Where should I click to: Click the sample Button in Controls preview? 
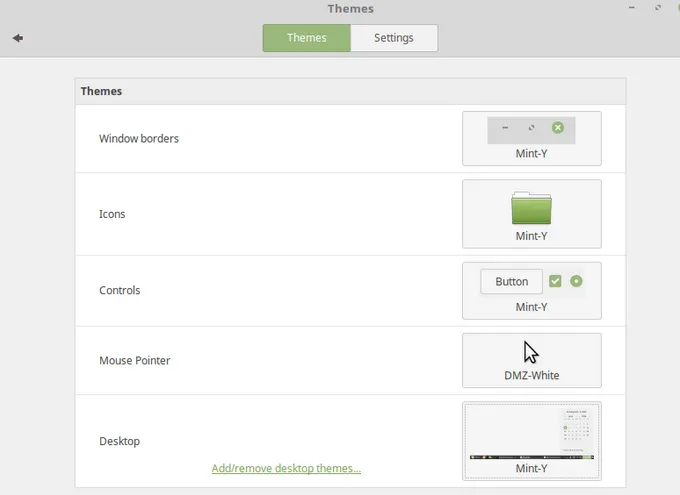point(511,282)
